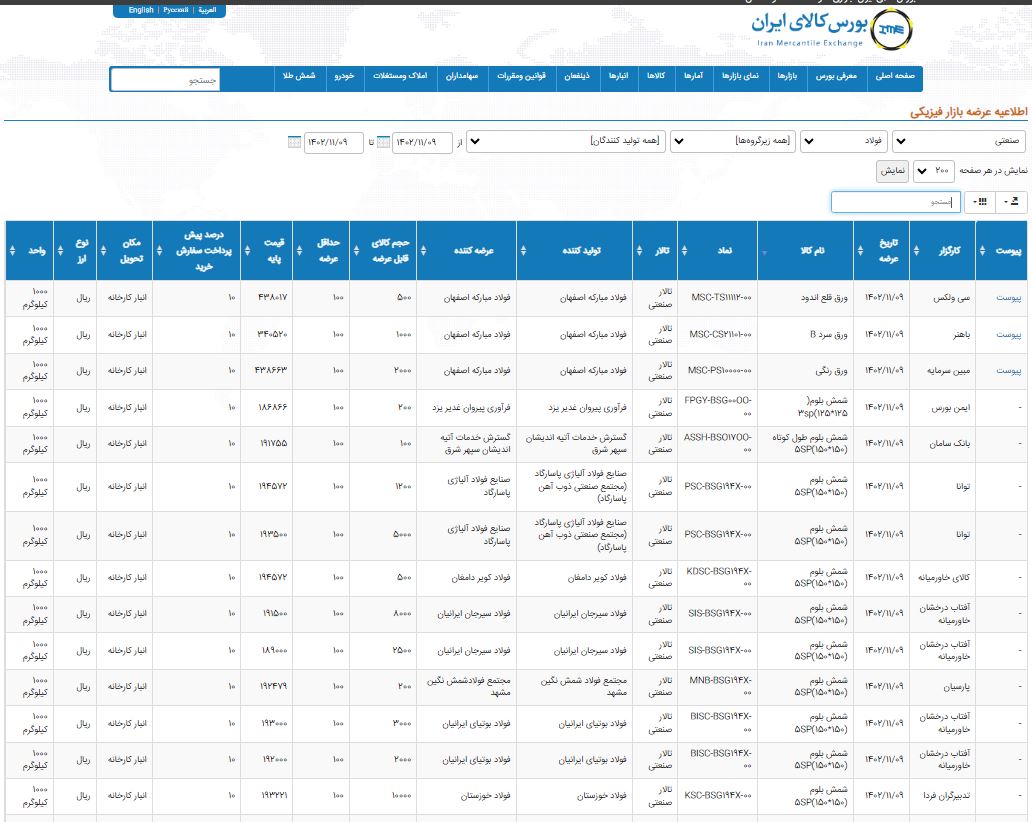Switch site language to Русский
This screenshot has width=1032, height=822.
tap(176, 10)
